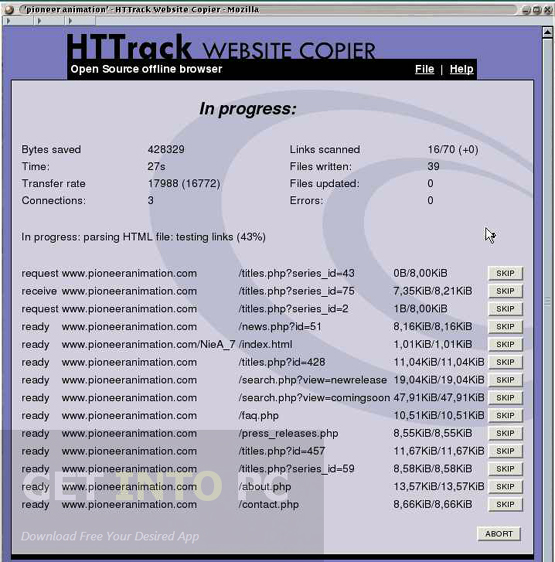Click the scrollbar up arrow
555x562 pixels.
547,33
